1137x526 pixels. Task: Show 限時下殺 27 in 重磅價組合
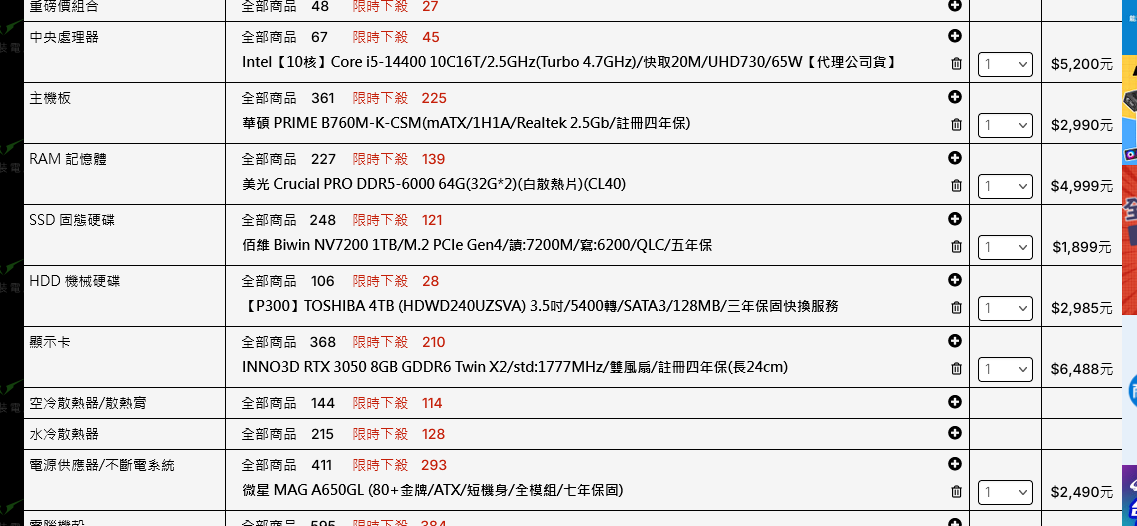396,7
